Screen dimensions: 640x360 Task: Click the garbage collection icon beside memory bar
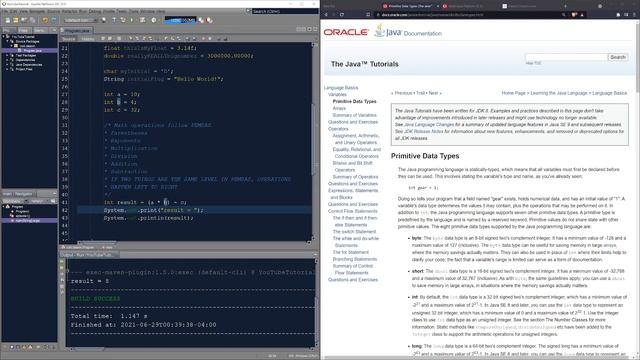click(202, 20)
